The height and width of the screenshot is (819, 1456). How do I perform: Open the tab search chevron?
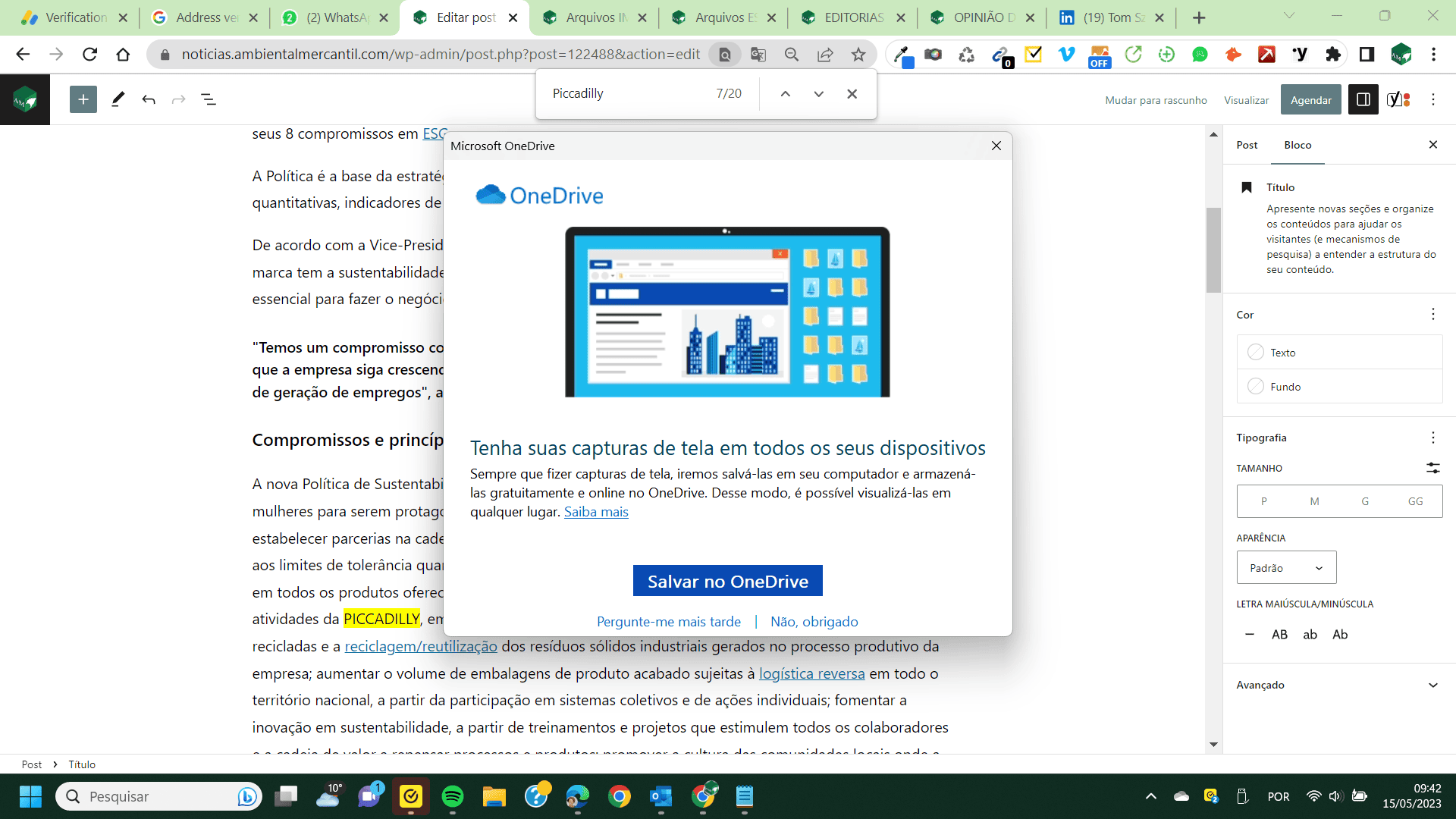coord(1289,16)
